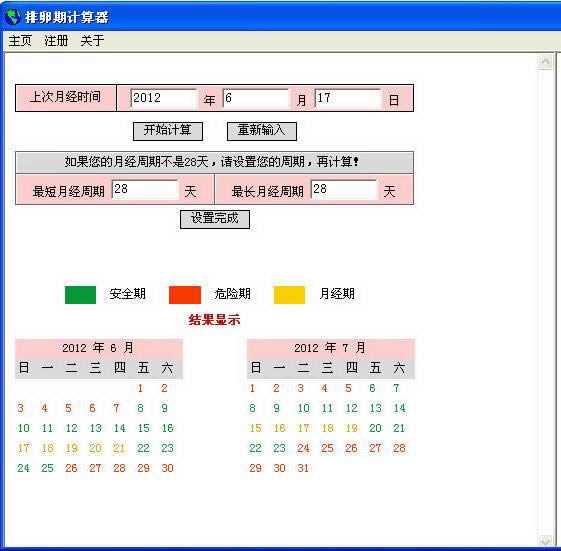Click the notice about 28天 cycle setting

[211, 162]
